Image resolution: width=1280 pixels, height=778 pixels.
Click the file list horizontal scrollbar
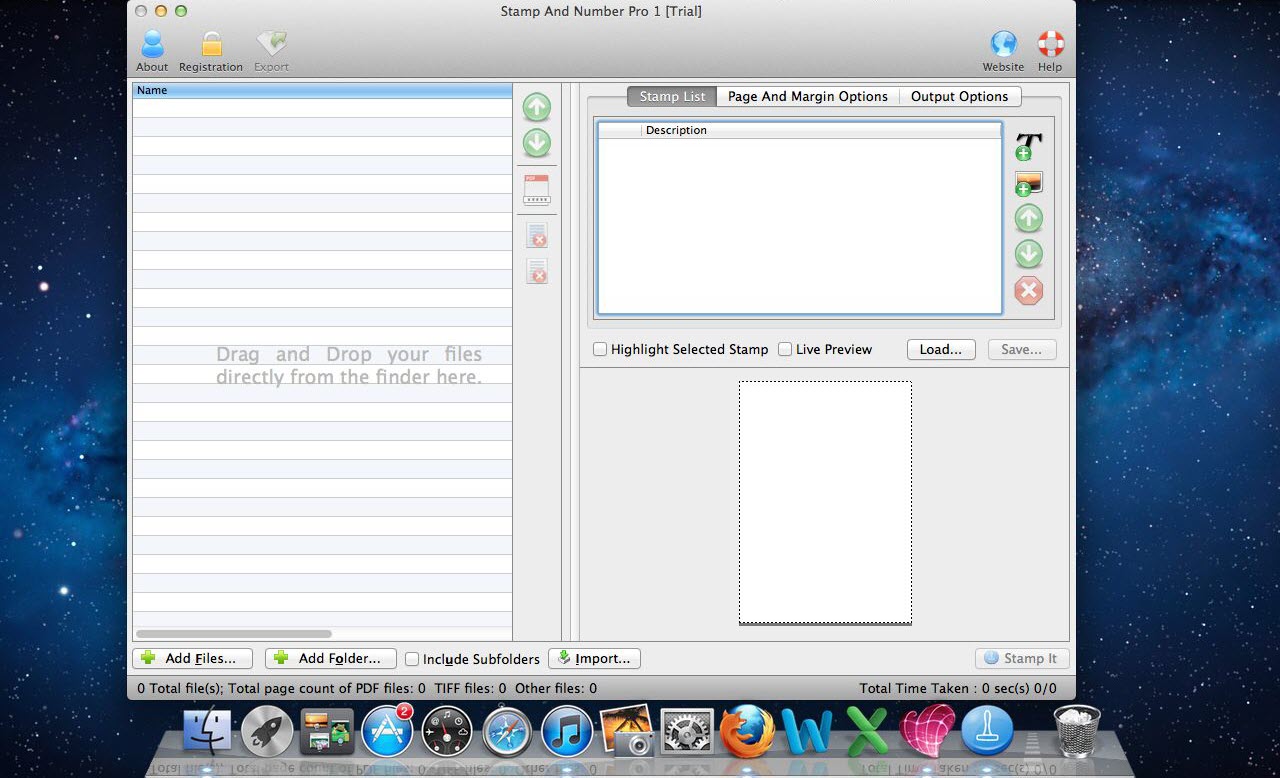(x=233, y=634)
